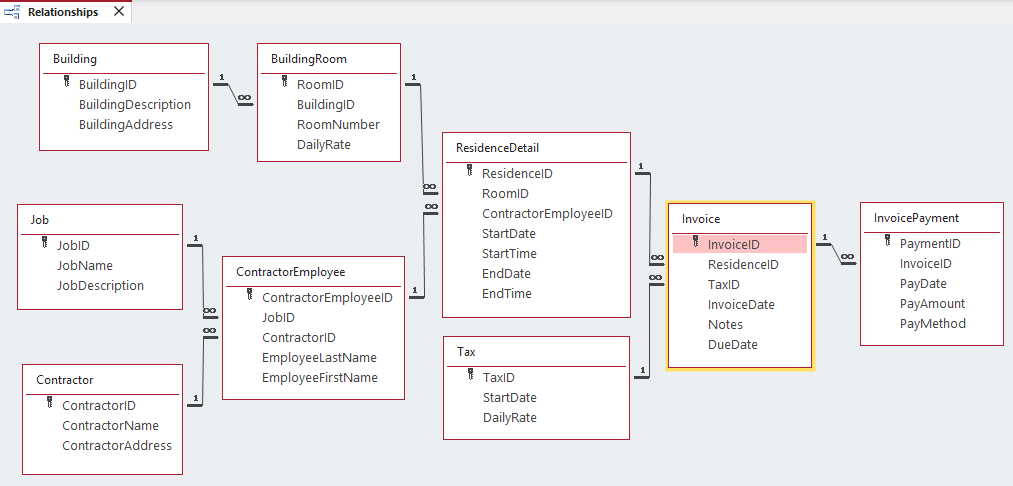Screen dimensions: 1013x486
Task: Select the JobName field
Action: (x=85, y=266)
